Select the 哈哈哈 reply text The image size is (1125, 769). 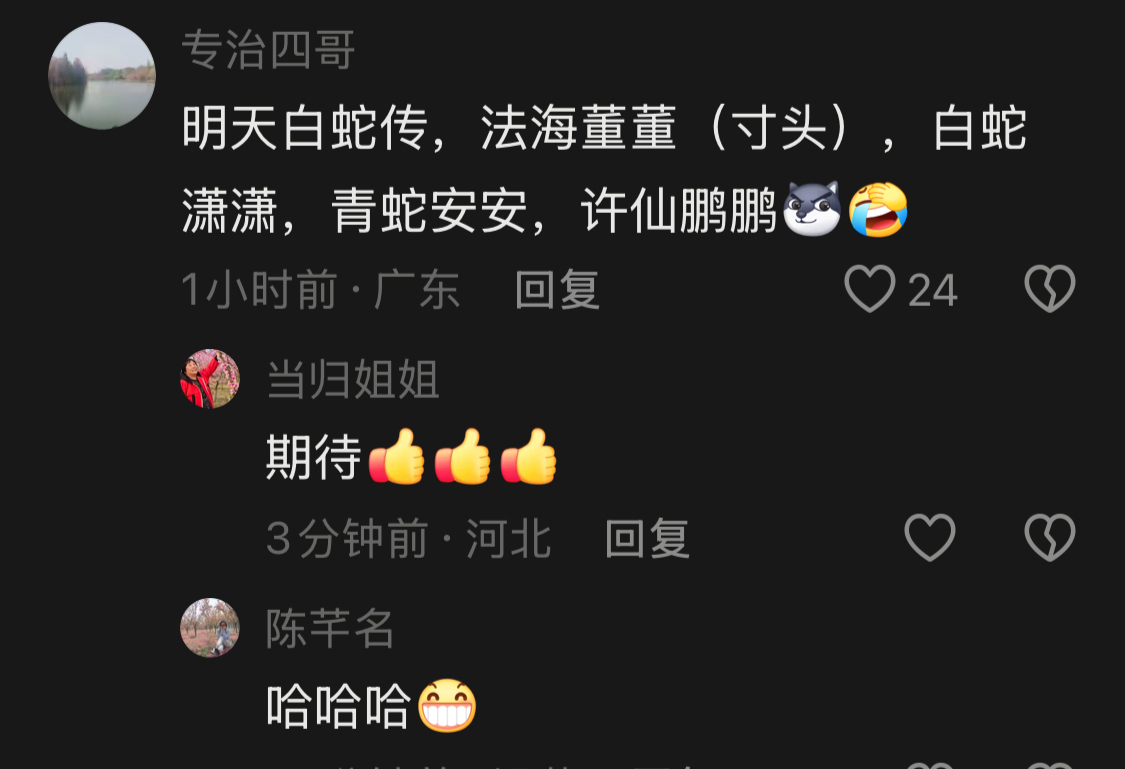[339, 706]
